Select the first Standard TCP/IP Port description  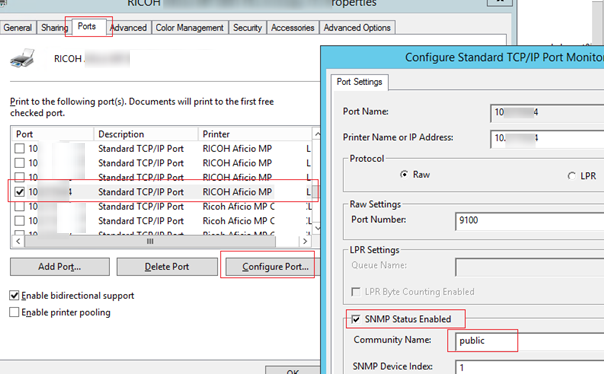141,148
